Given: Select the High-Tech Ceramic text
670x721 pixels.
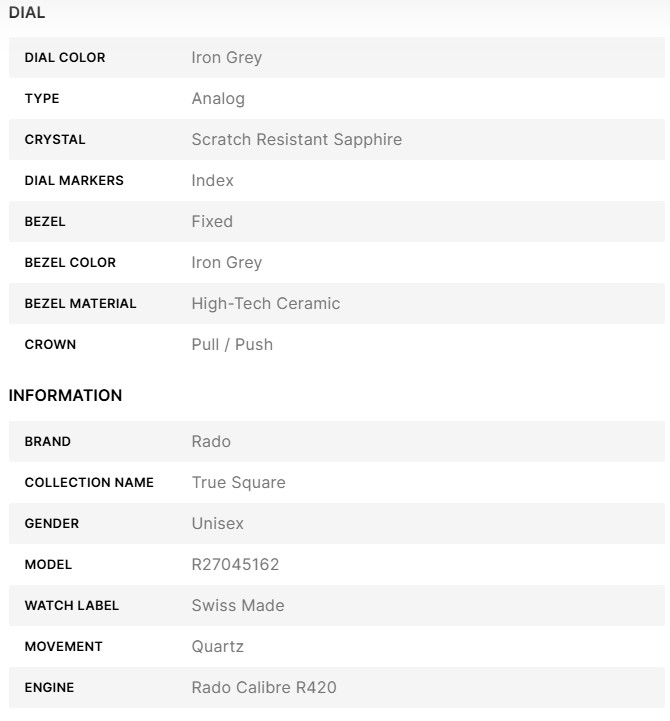Looking at the screenshot, I should [265, 303].
